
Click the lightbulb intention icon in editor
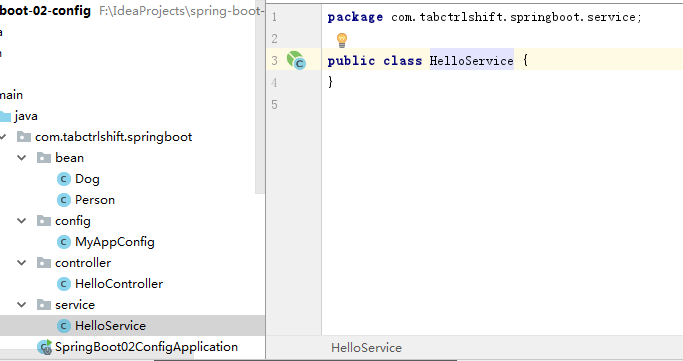[342, 40]
